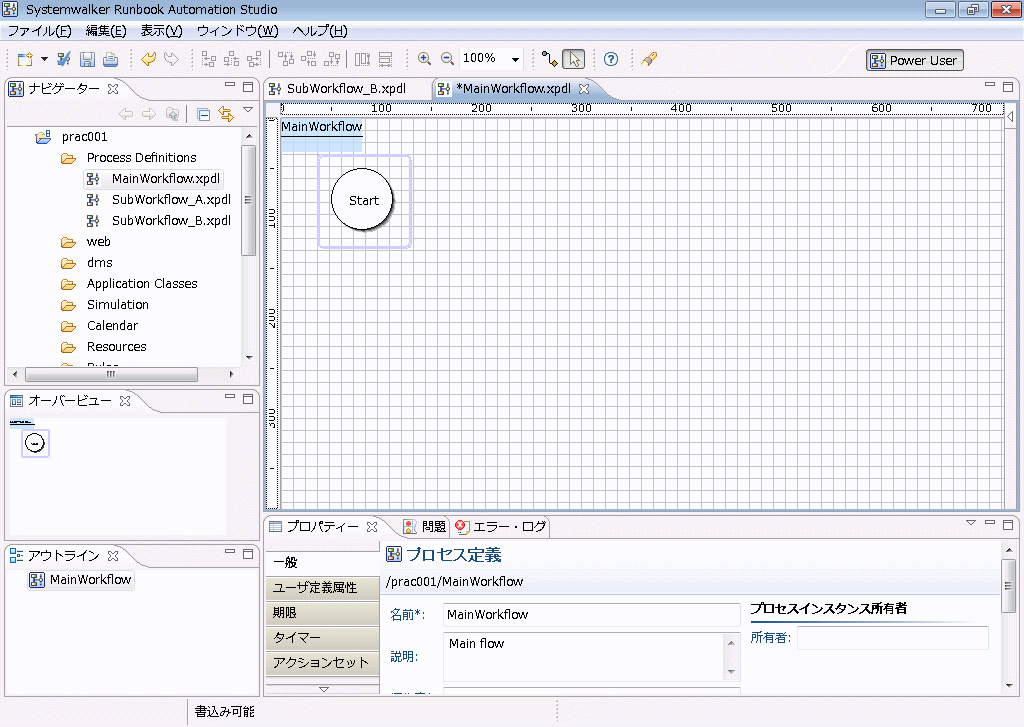Collapse all items in the navigator tree

204,114
